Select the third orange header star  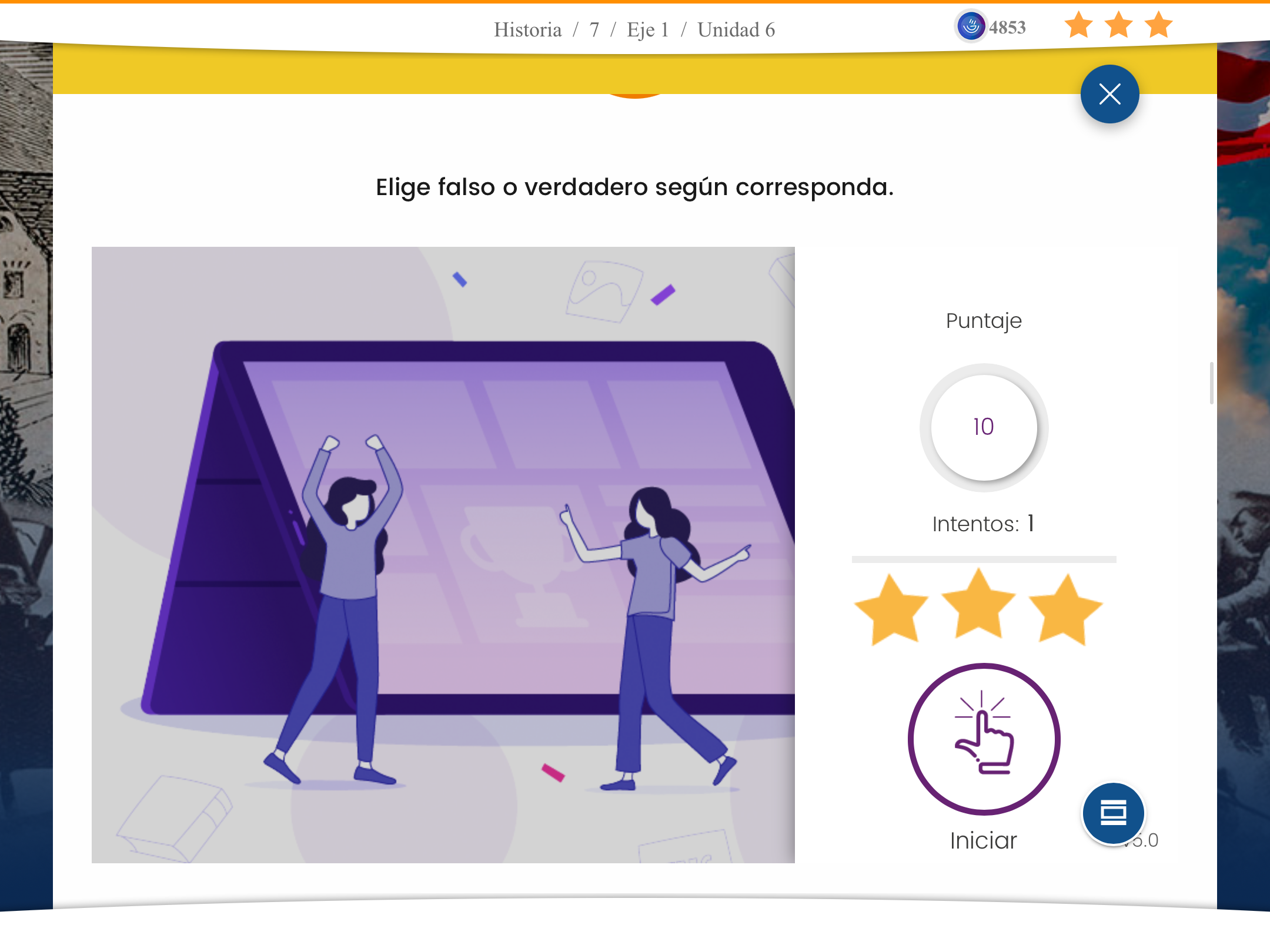click(x=1158, y=25)
